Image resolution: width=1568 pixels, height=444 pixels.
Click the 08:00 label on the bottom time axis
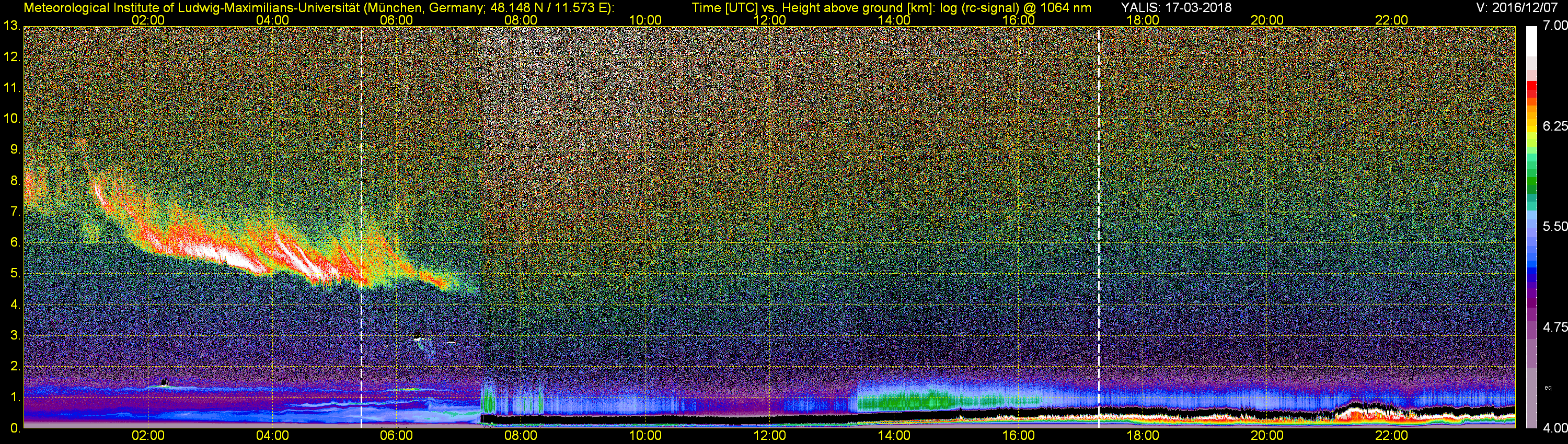tap(521, 436)
